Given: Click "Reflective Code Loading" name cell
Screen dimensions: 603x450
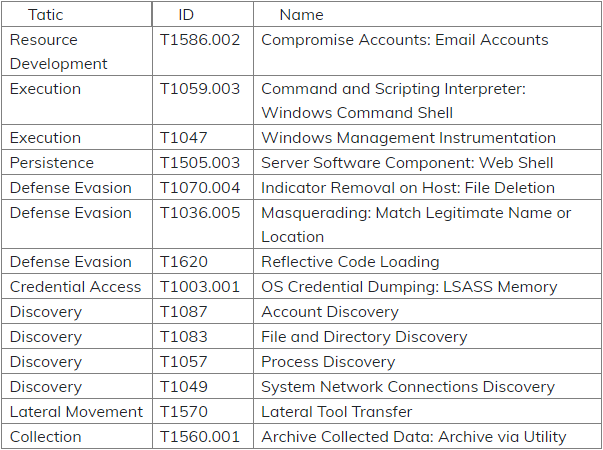Looking at the screenshot, I should tap(350, 262).
